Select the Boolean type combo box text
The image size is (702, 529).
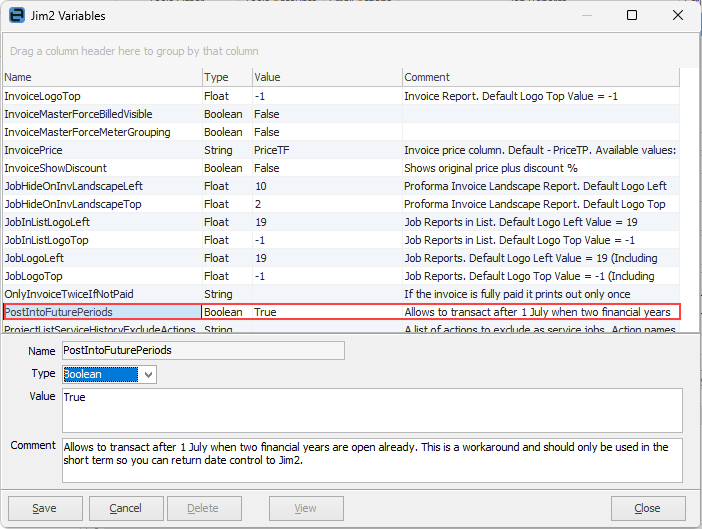101,375
